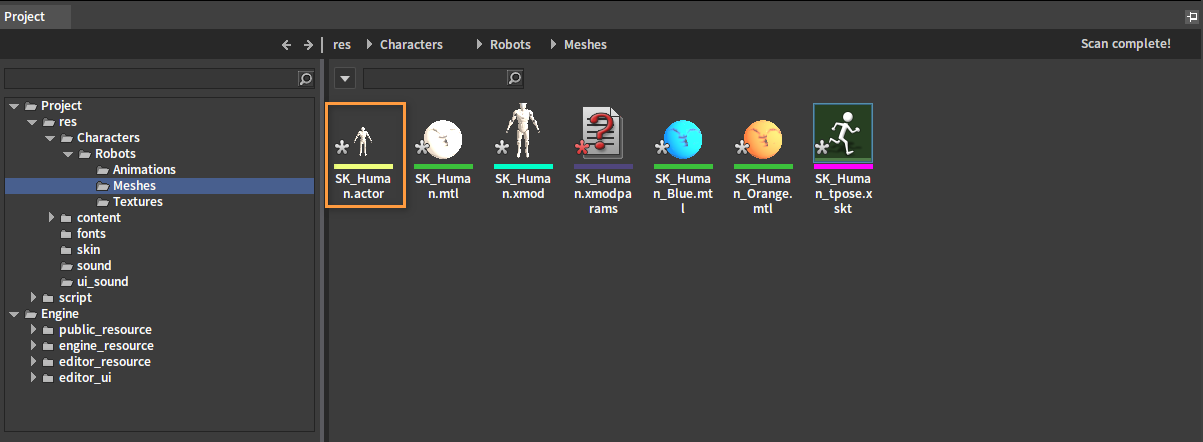Select the Animations folder in tree
The image size is (1203, 442).
144,170
